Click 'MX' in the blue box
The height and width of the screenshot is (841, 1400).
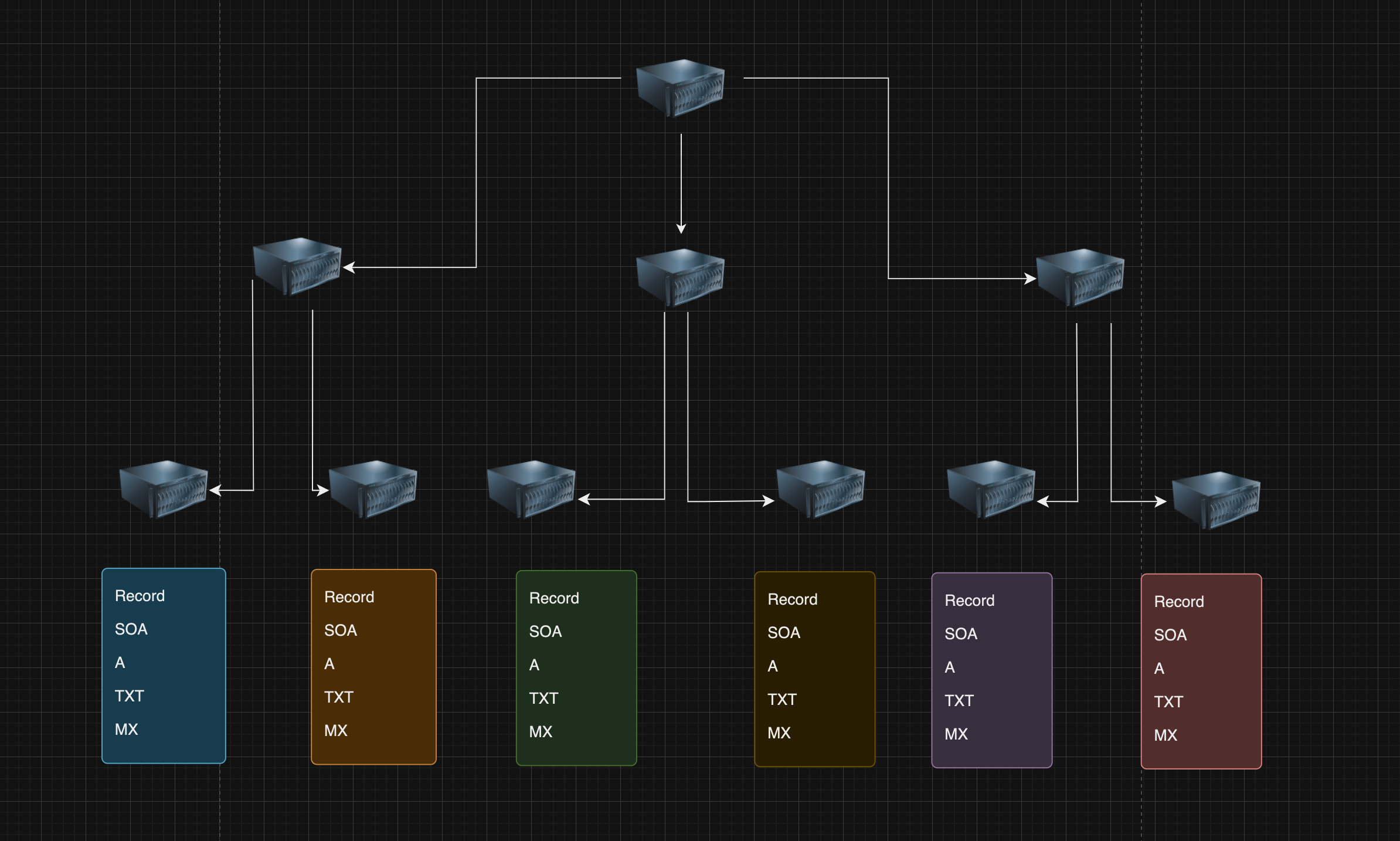127,730
